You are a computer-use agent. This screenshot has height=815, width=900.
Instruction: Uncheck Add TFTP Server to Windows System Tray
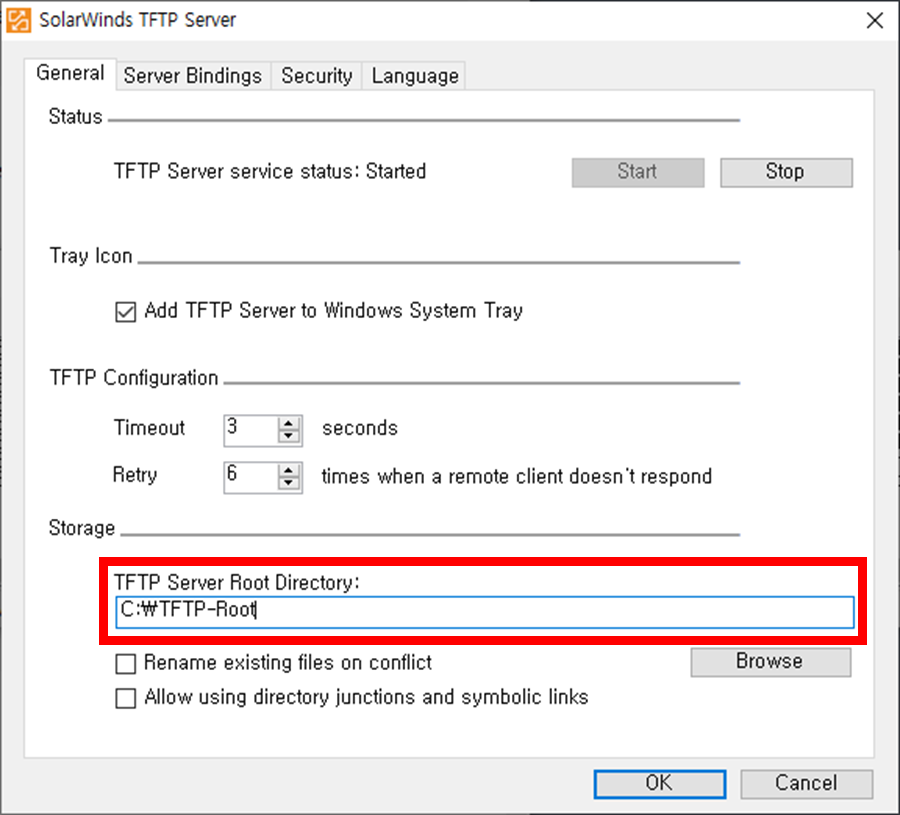tap(126, 312)
